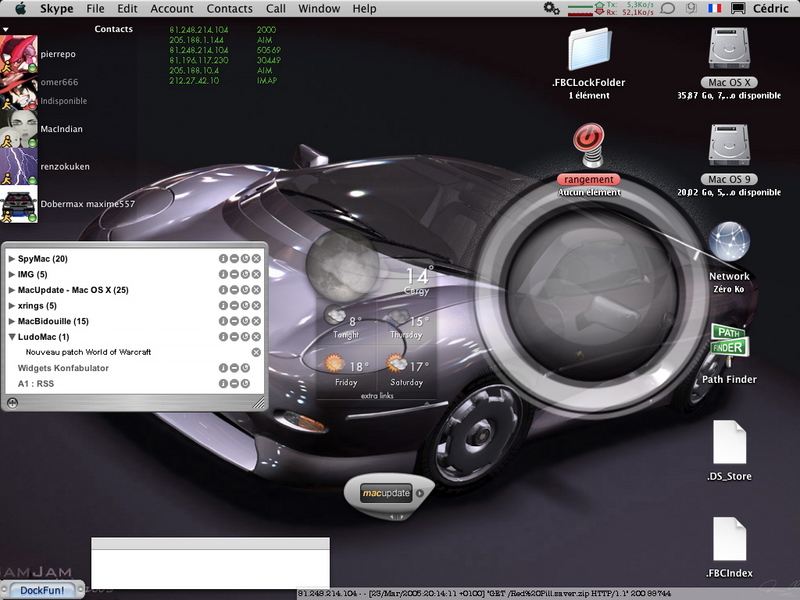Viewport: 800px width, 600px height.
Task: Select the rangement power spring icon
Action: (589, 145)
